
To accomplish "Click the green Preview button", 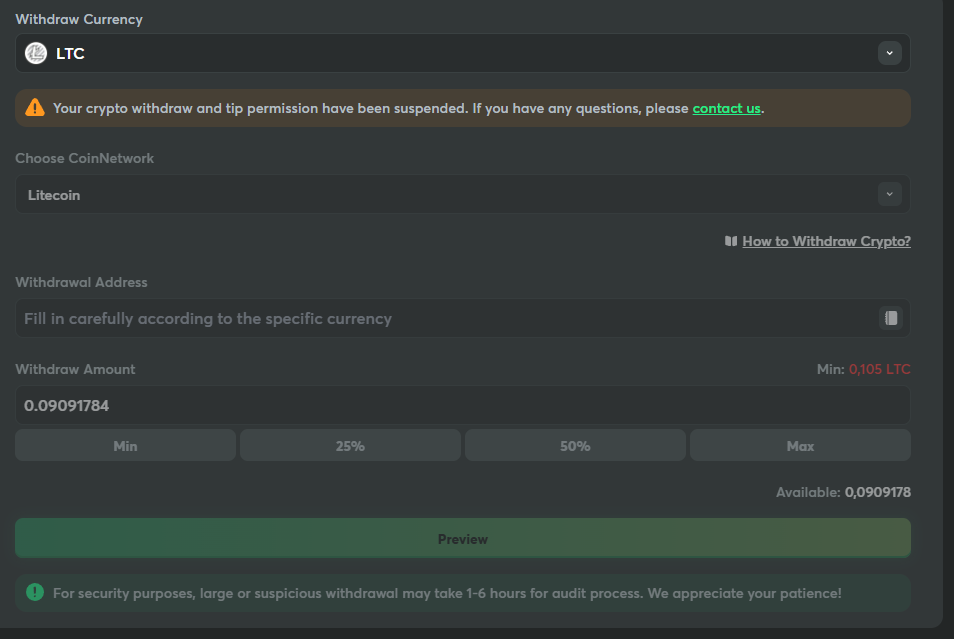I will pos(462,539).
